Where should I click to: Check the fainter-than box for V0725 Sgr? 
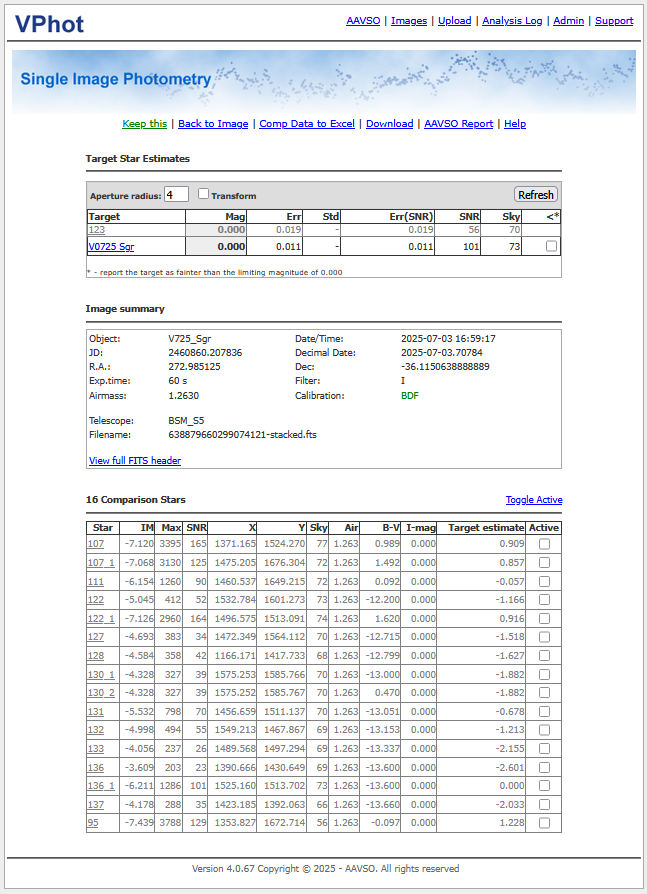[x=551, y=246]
